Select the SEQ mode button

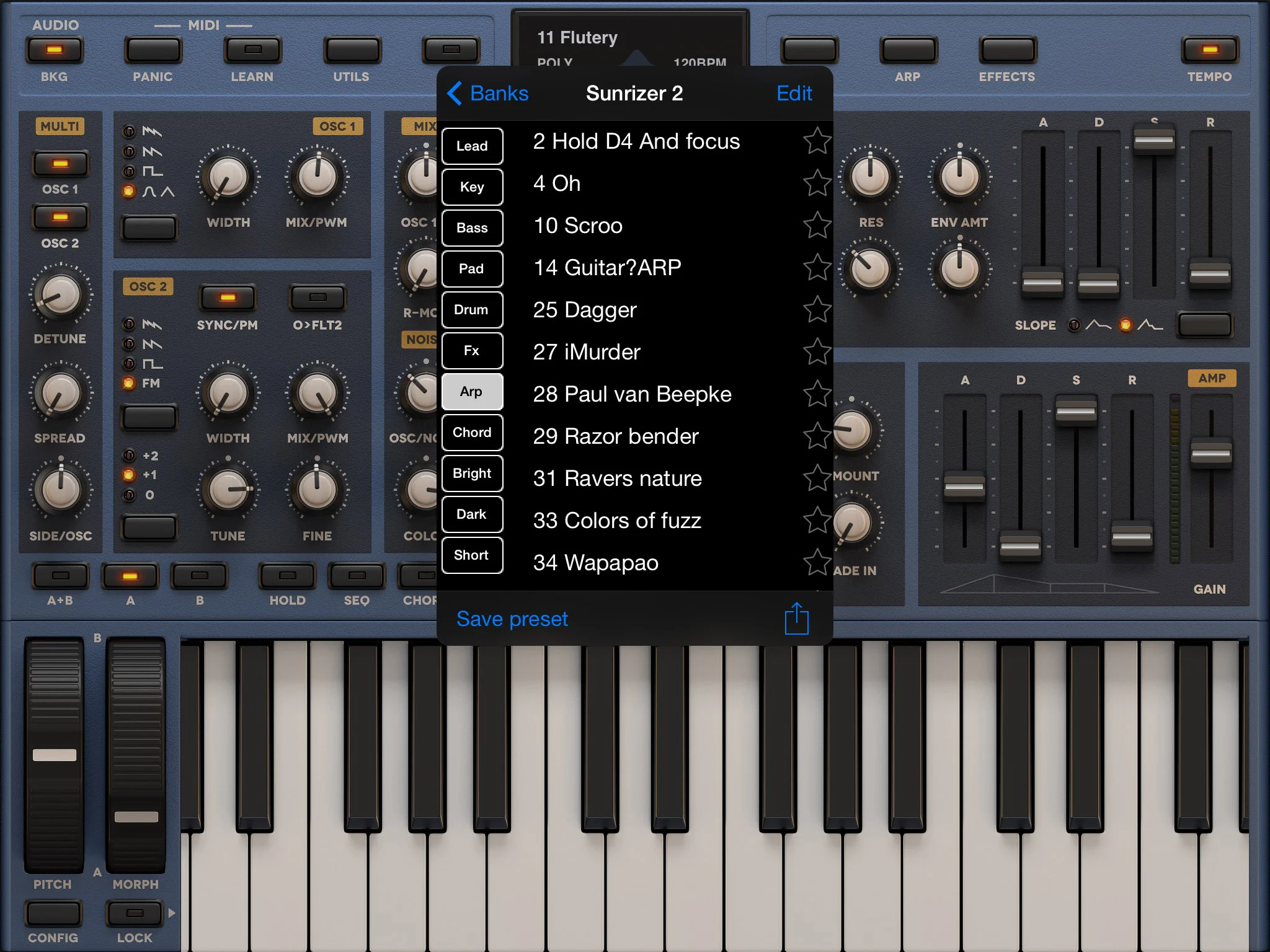coord(357,576)
